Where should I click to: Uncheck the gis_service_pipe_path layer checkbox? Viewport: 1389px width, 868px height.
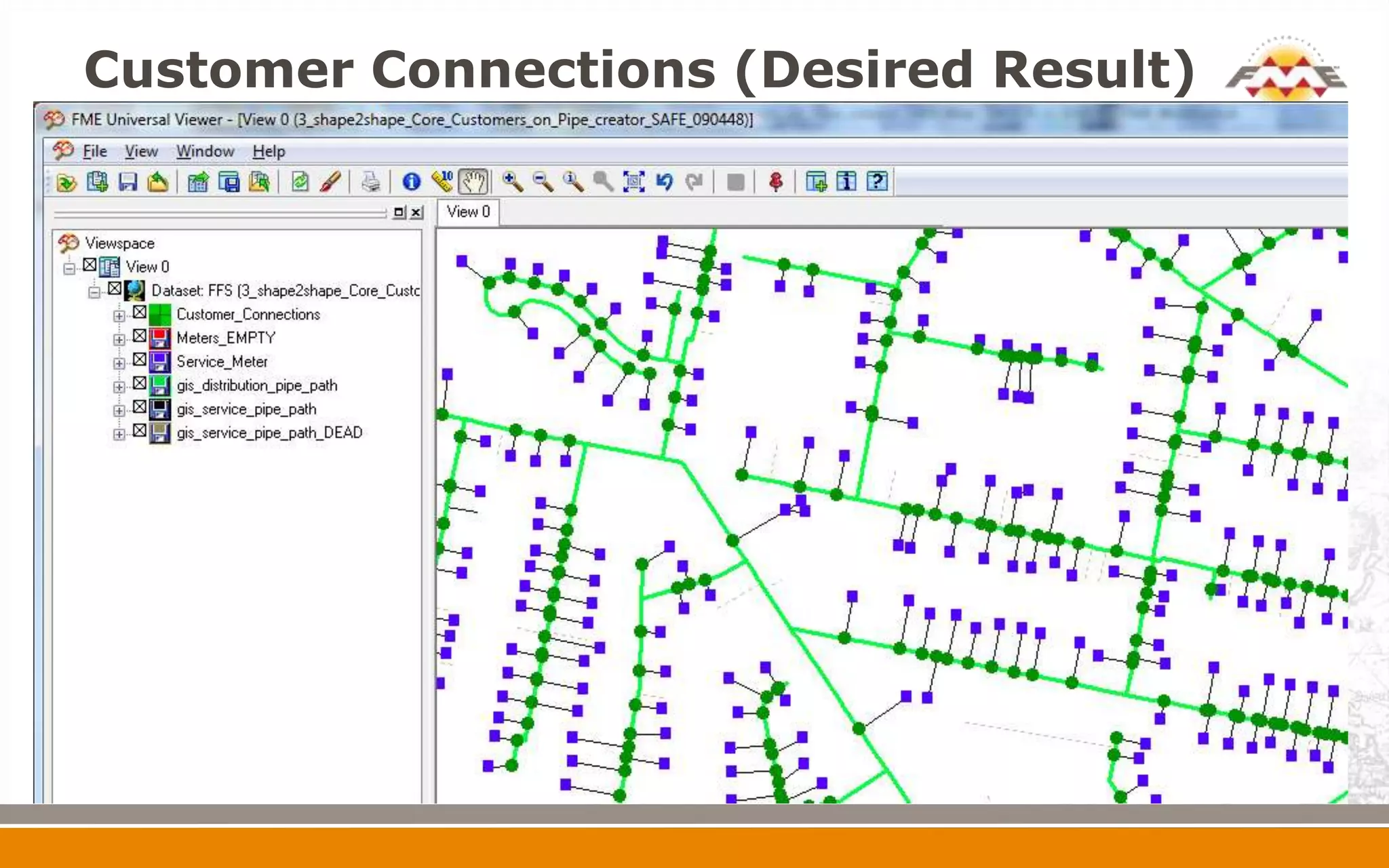[140, 408]
